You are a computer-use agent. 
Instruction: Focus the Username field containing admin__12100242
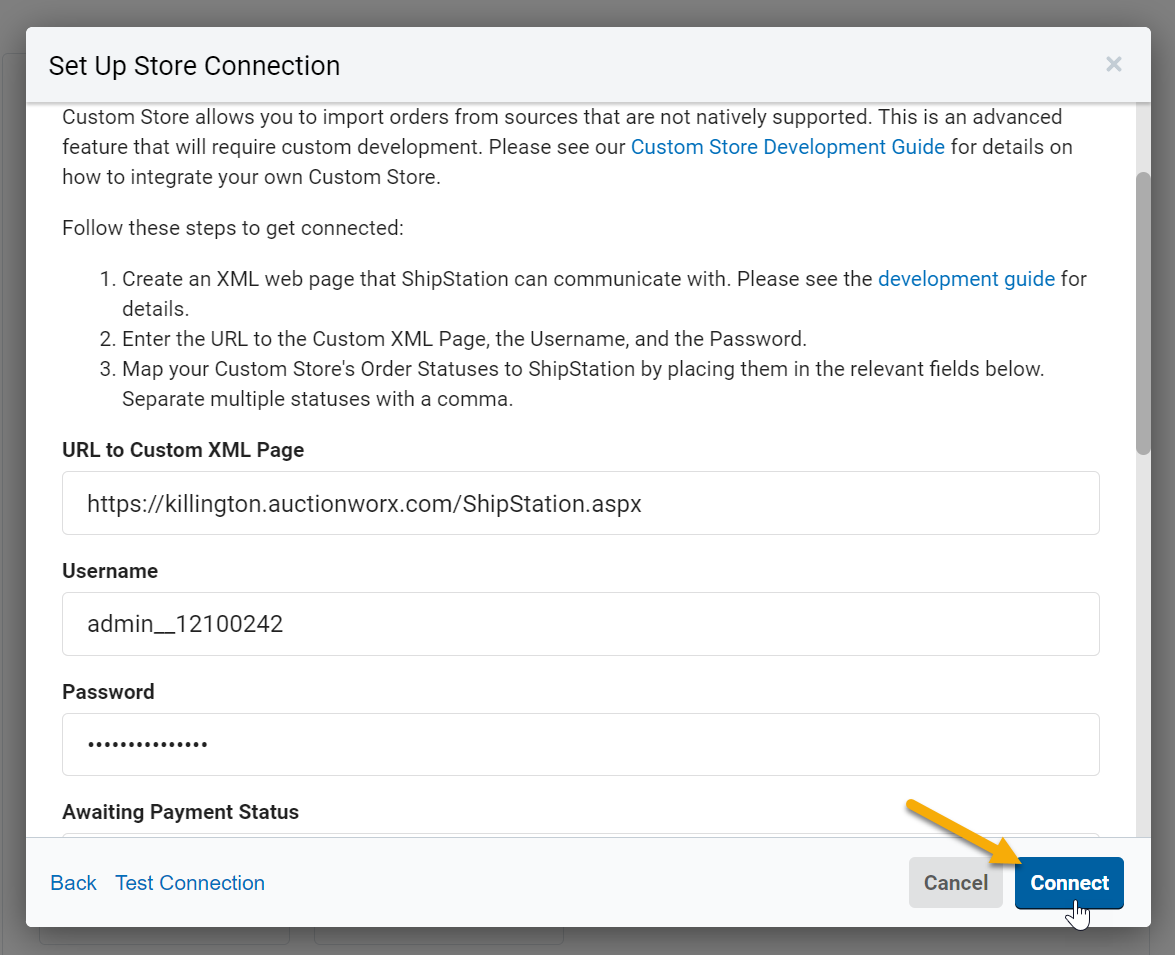coord(580,624)
